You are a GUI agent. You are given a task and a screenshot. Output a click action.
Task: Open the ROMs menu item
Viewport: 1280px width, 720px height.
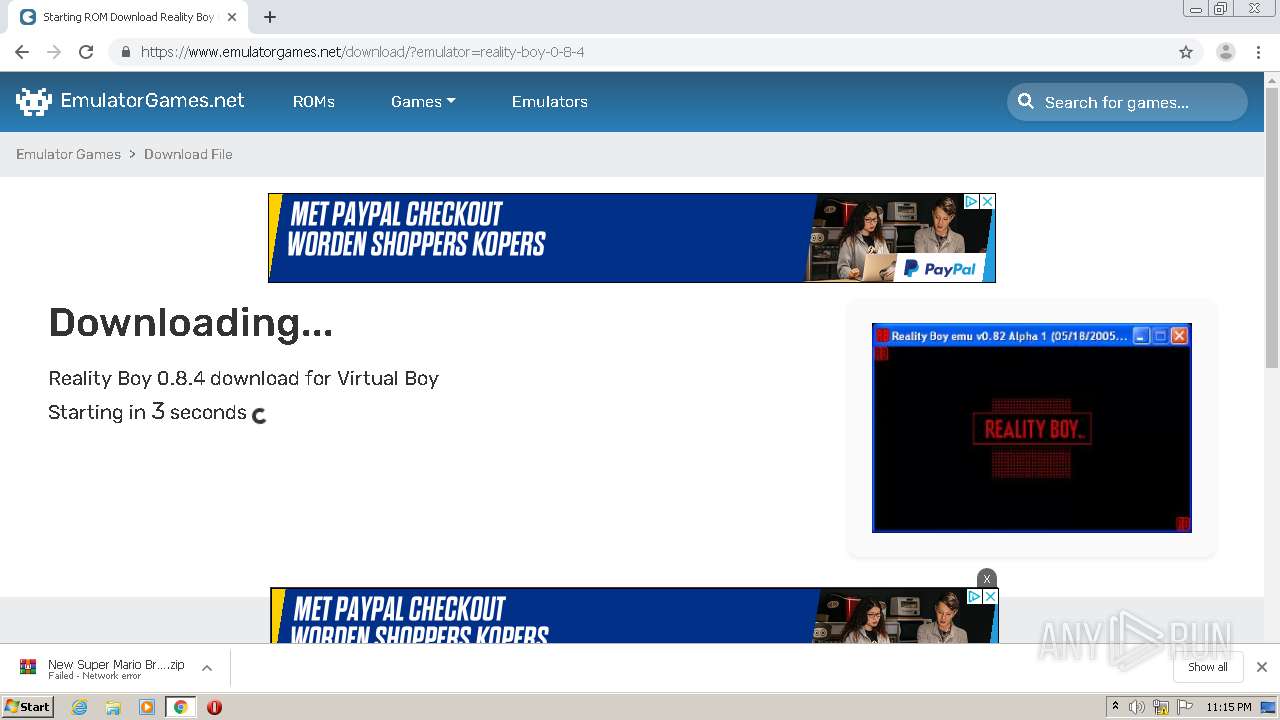click(x=314, y=102)
